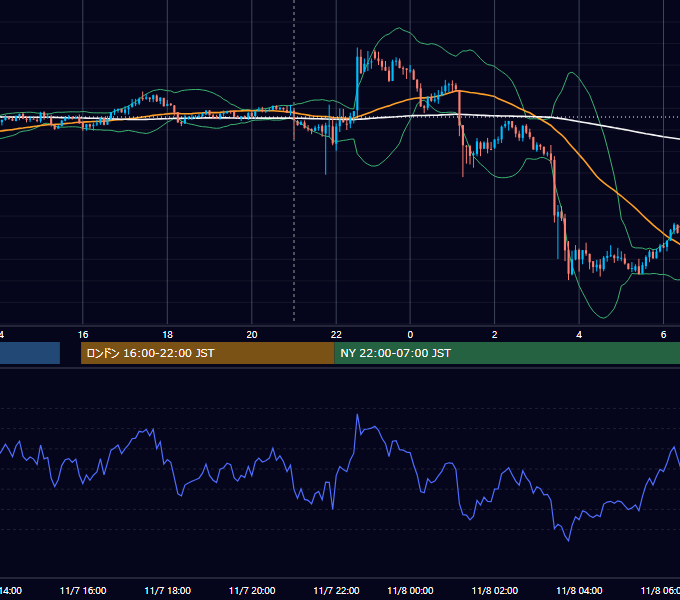680x600 pixels.
Task: Select the NY 22:00-07:00 JST session band
Action: pyautogui.click(x=507, y=353)
